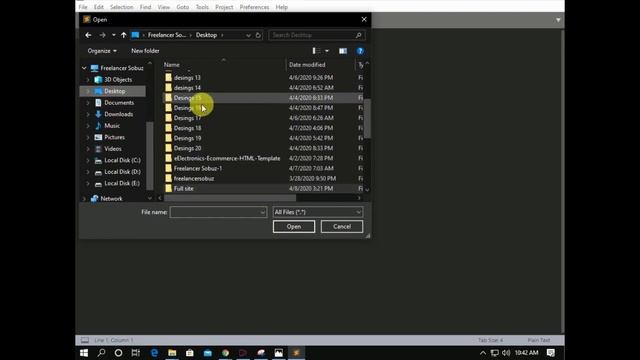
Task: Expand the 3D Objects tree node
Action: pos(88,80)
